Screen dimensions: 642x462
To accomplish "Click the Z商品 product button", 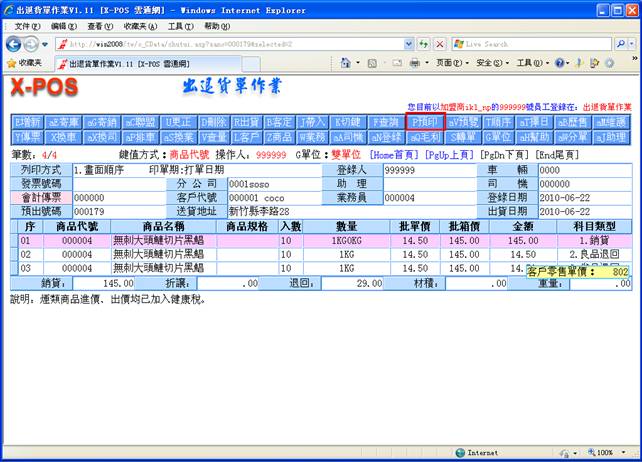I will (278, 135).
